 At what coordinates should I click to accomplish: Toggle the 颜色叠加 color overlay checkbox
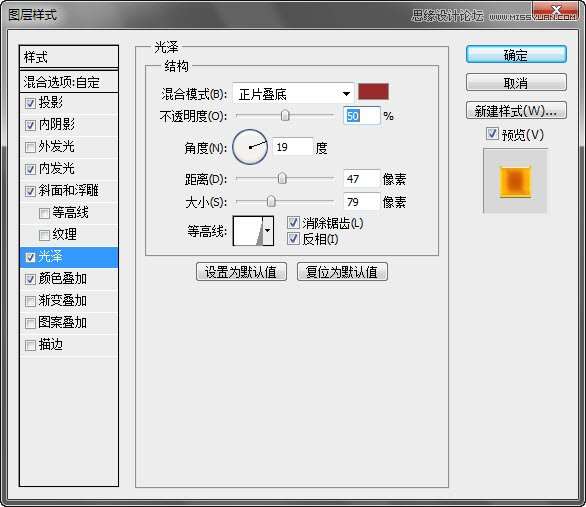(30, 279)
